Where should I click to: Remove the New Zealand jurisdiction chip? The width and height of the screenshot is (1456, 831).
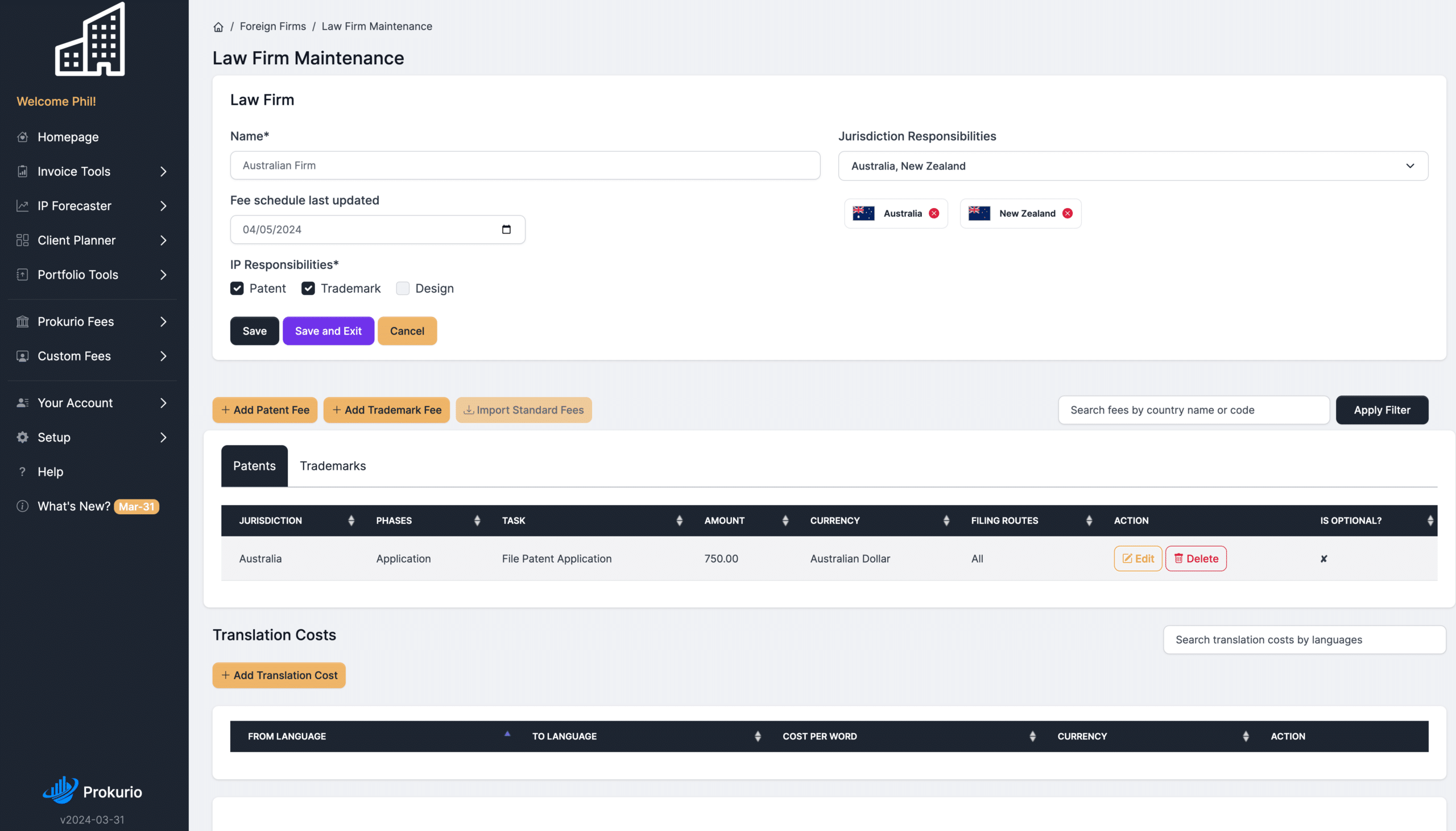coord(1068,213)
